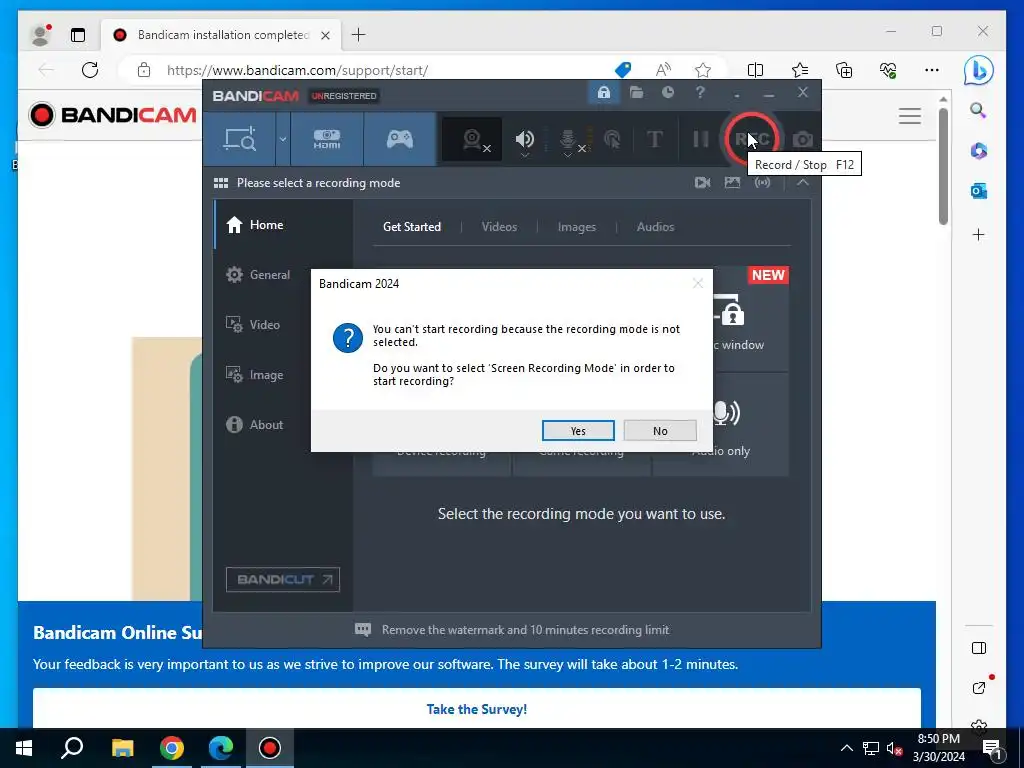1024x768 pixels.
Task: Refresh the page in Edge
Action: point(90,70)
